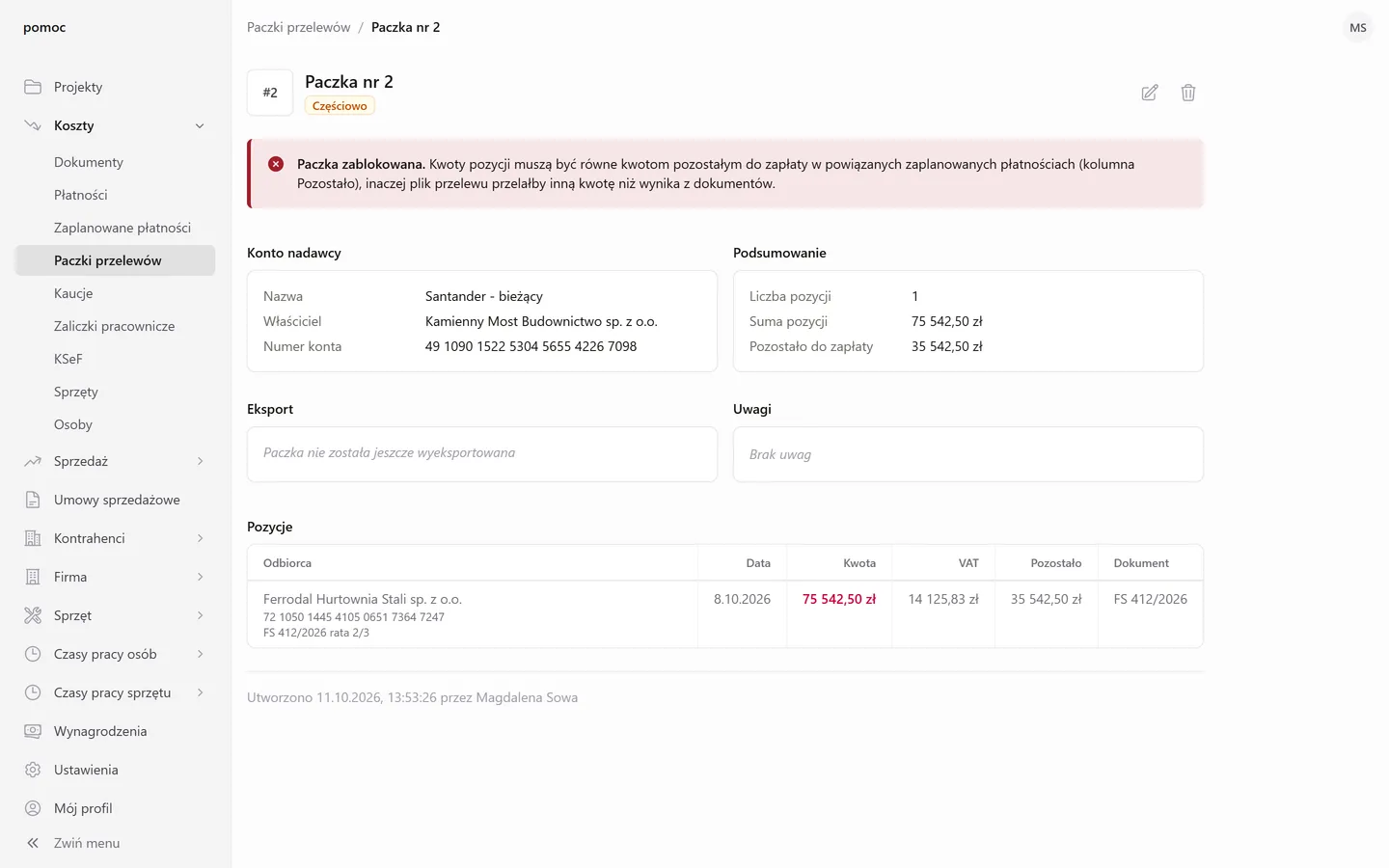This screenshot has width=1389, height=868.
Task: Open Zaliczki pracownicze menu item
Action: (x=115, y=326)
